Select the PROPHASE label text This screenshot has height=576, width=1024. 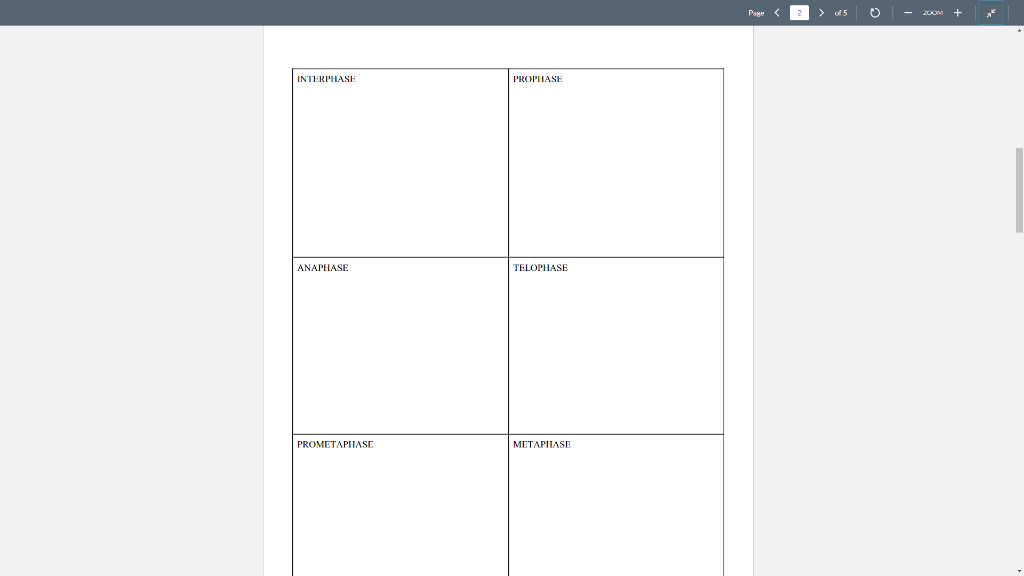(537, 79)
